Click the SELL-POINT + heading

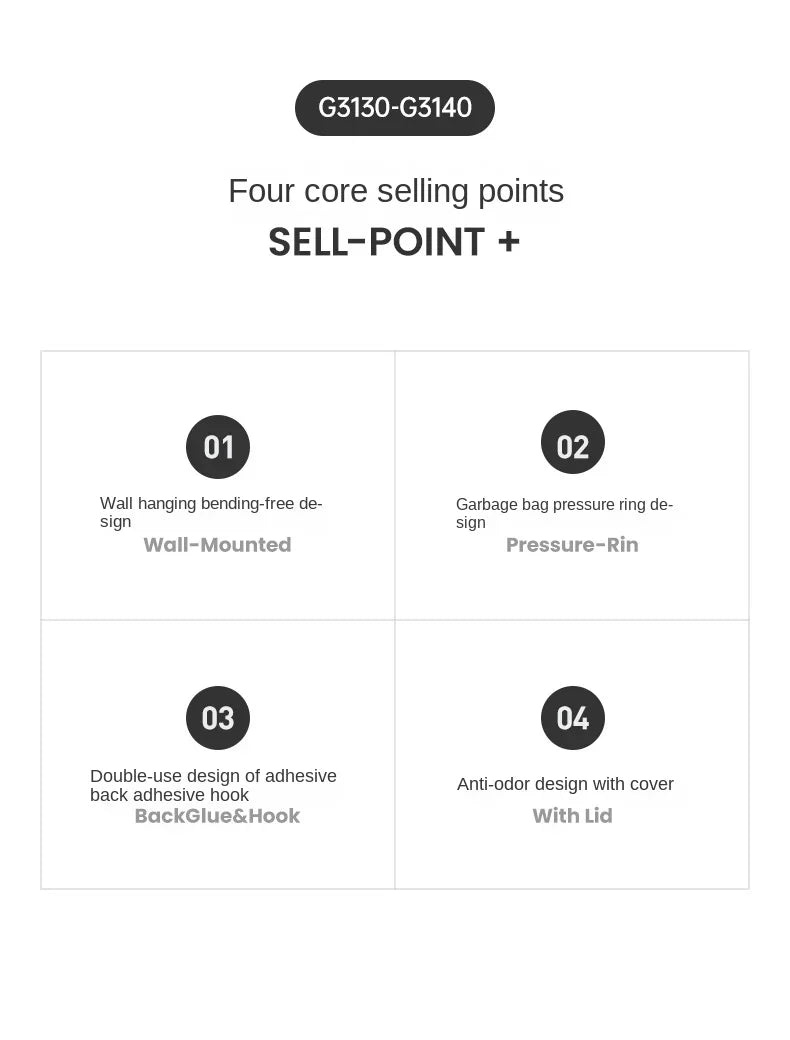(x=395, y=241)
